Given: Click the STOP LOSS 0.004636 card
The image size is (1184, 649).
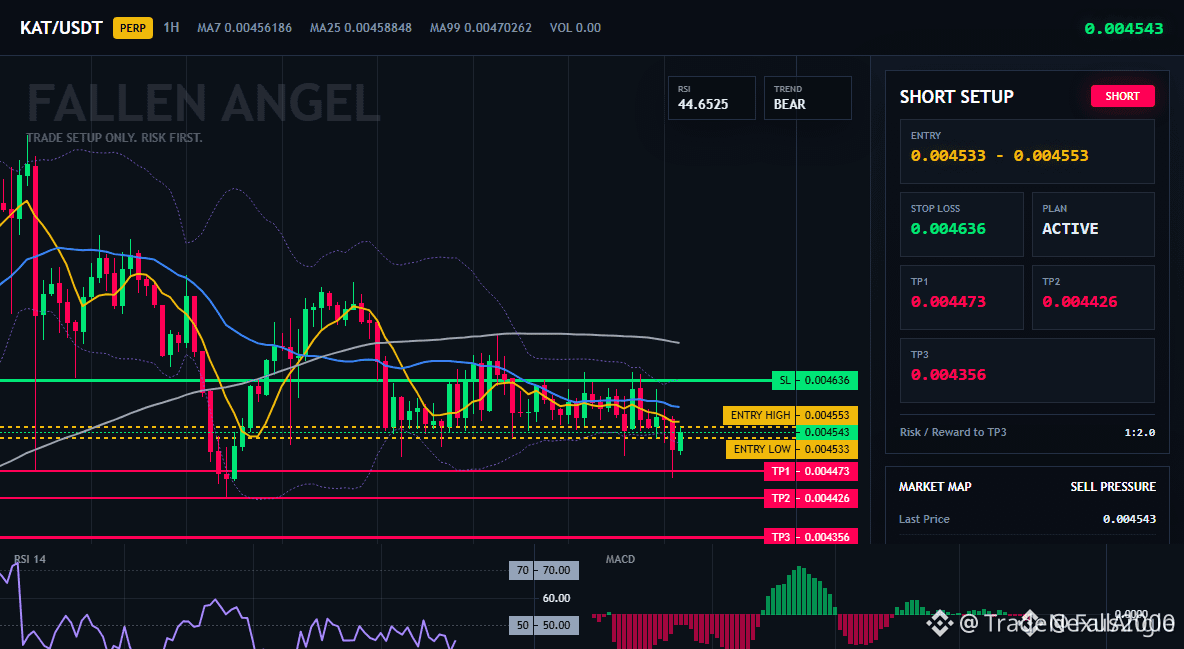Looking at the screenshot, I should [961, 224].
